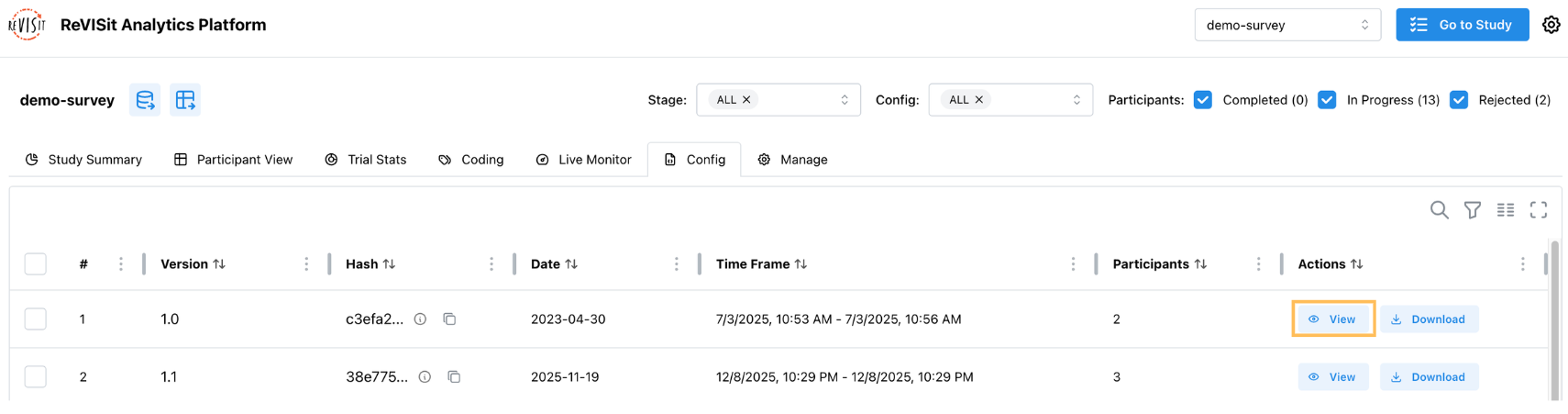Toggle the select-all rows checkbox

36,264
